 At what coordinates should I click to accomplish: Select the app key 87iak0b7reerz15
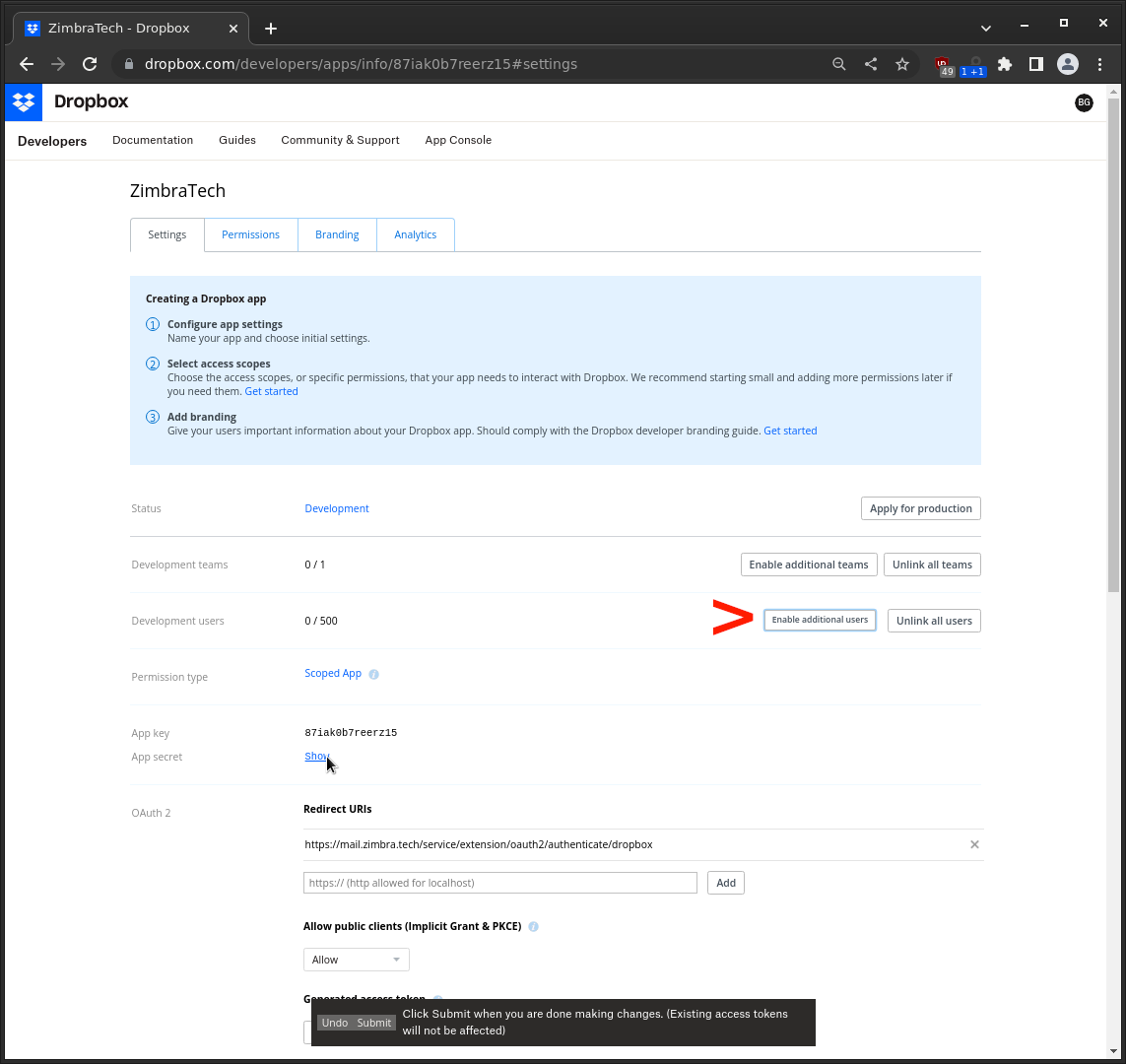pyautogui.click(x=351, y=733)
